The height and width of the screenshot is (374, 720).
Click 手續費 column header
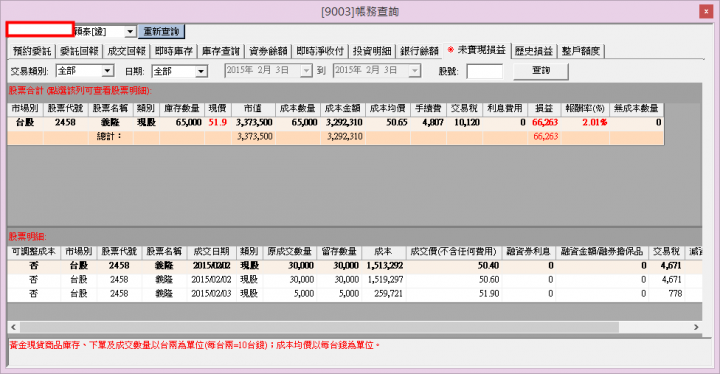[x=428, y=108]
